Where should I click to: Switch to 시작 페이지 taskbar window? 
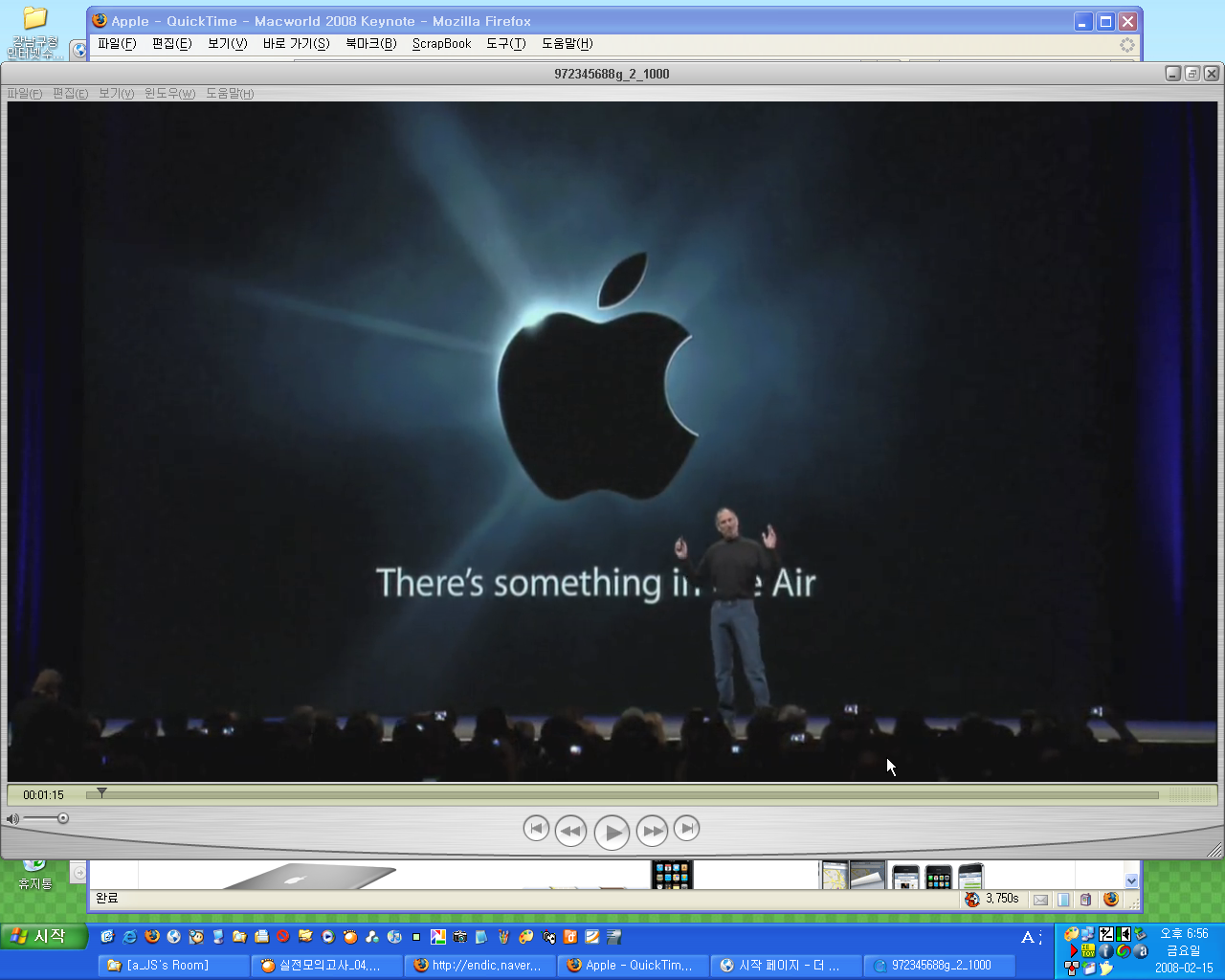tap(786, 966)
